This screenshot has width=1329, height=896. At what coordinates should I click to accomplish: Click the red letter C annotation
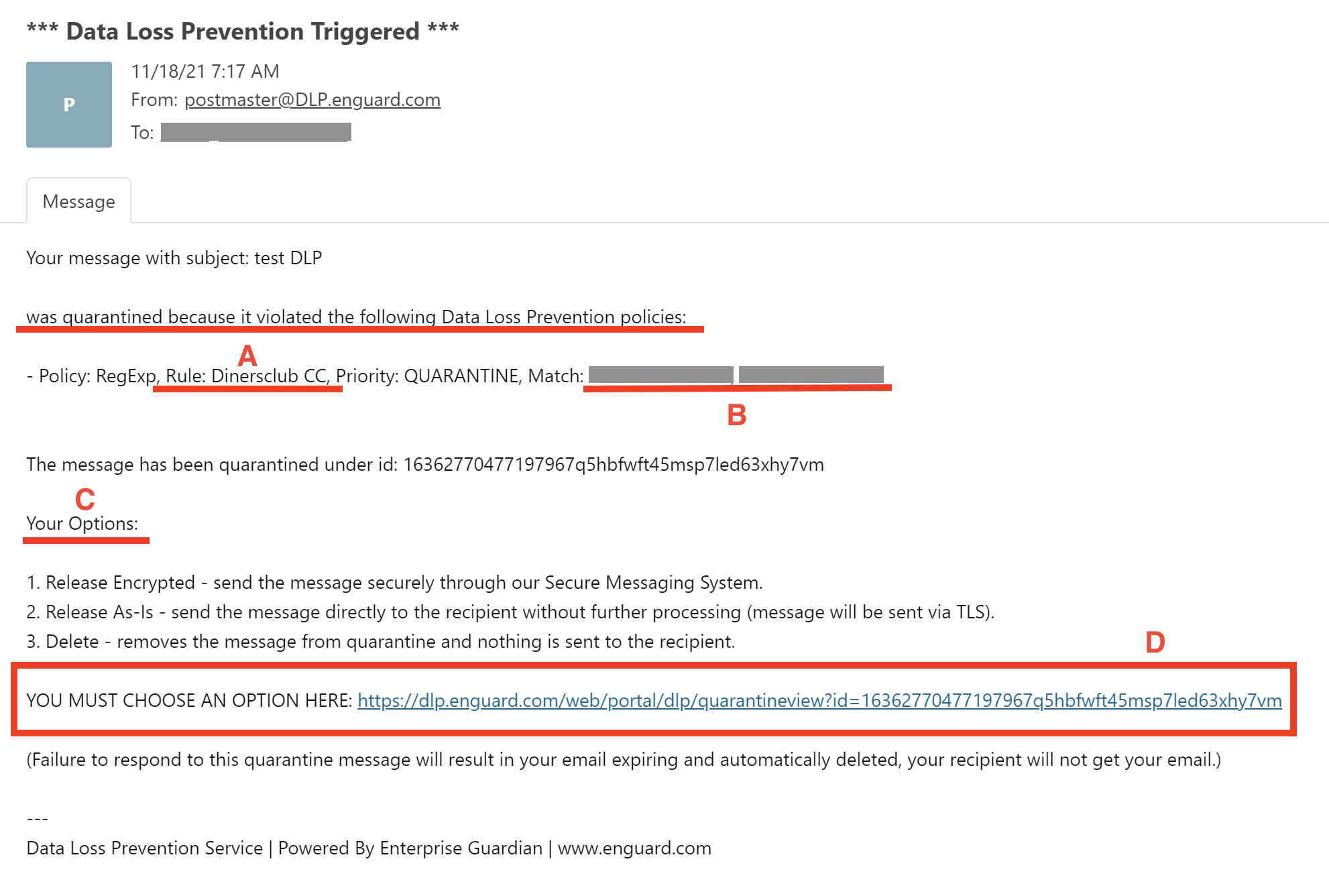click(85, 500)
